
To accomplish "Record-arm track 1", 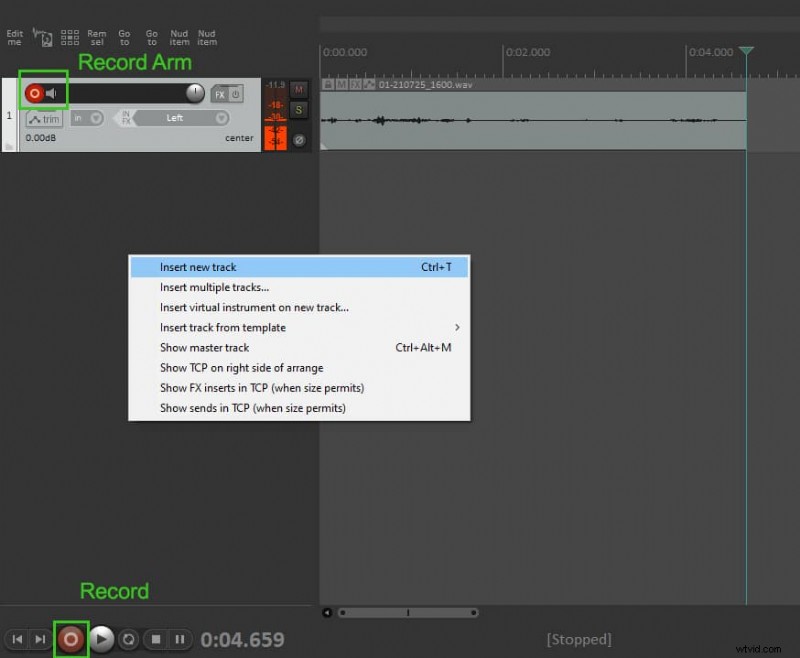I will (x=34, y=92).
